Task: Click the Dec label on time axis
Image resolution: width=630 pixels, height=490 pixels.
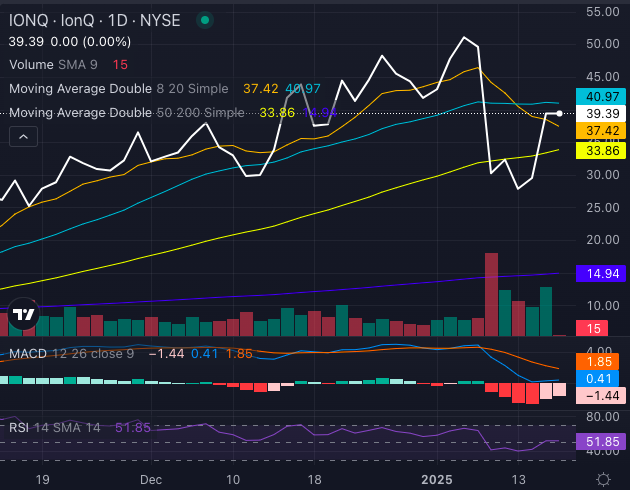Action: (151, 479)
